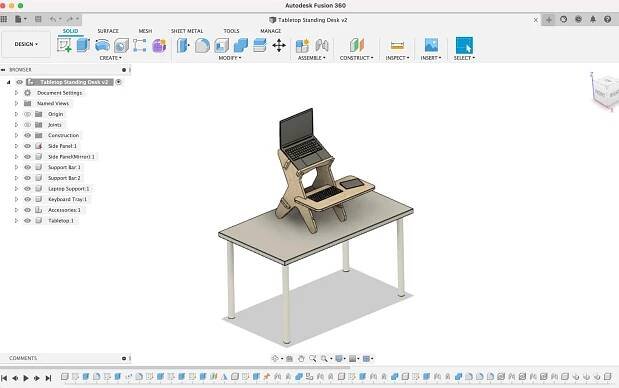Hide the Laptop Support:1 component
This screenshot has height=388, width=619.
(27, 189)
